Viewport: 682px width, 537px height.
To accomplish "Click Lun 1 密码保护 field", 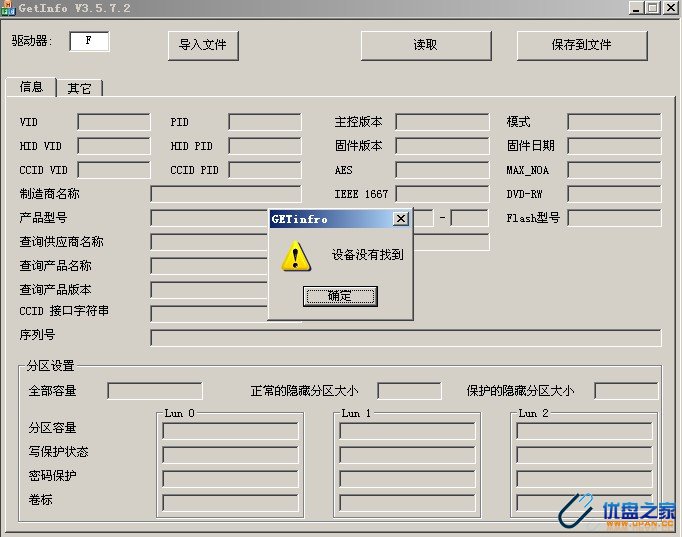I will point(408,479).
